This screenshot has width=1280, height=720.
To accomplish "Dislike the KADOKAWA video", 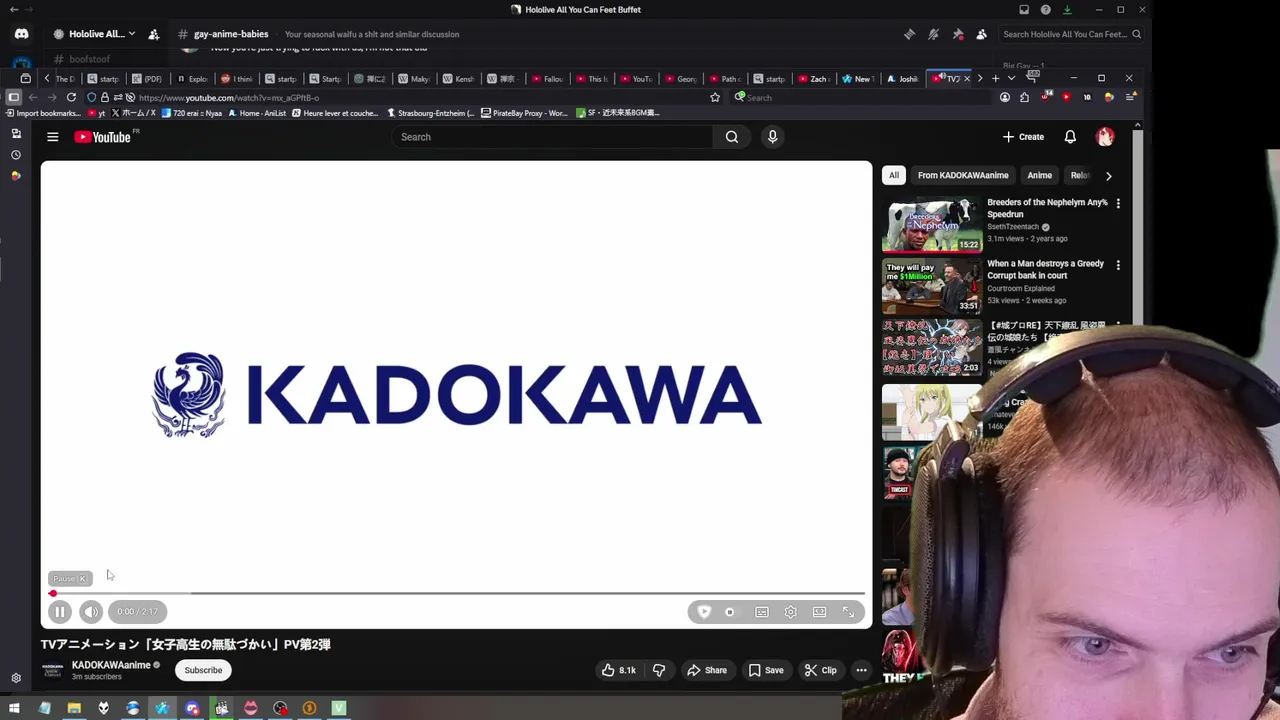I will 659,670.
